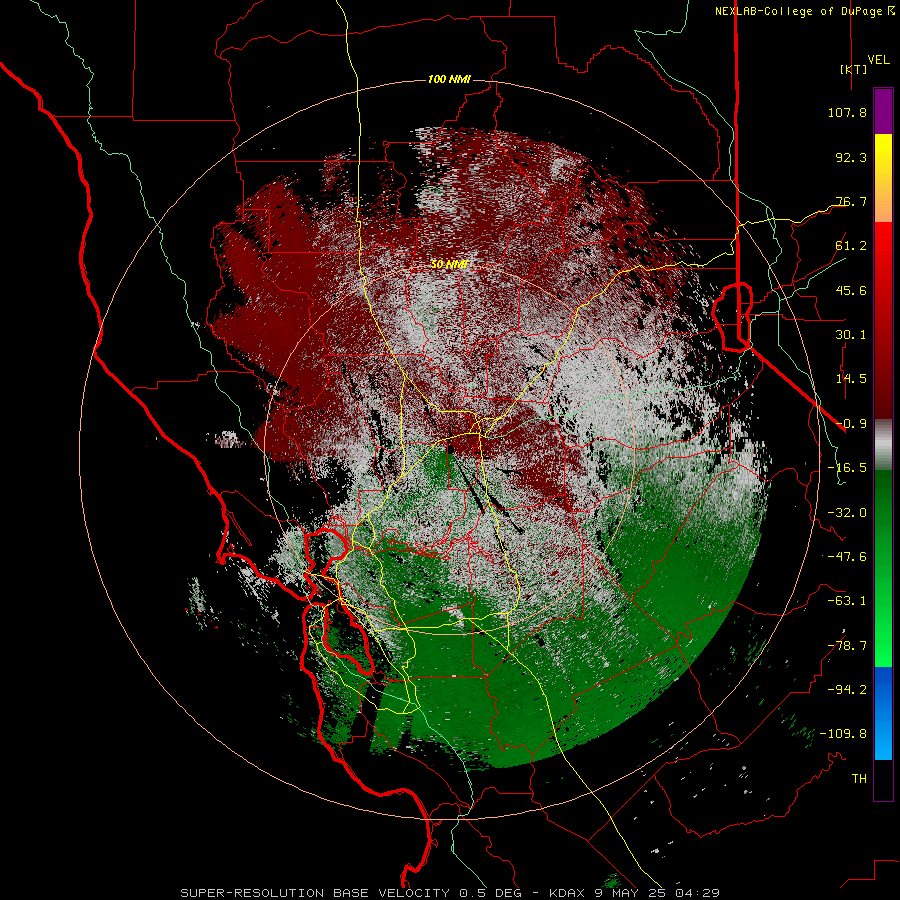Click the TH legend label
This screenshot has height=900, width=900.
[859, 779]
